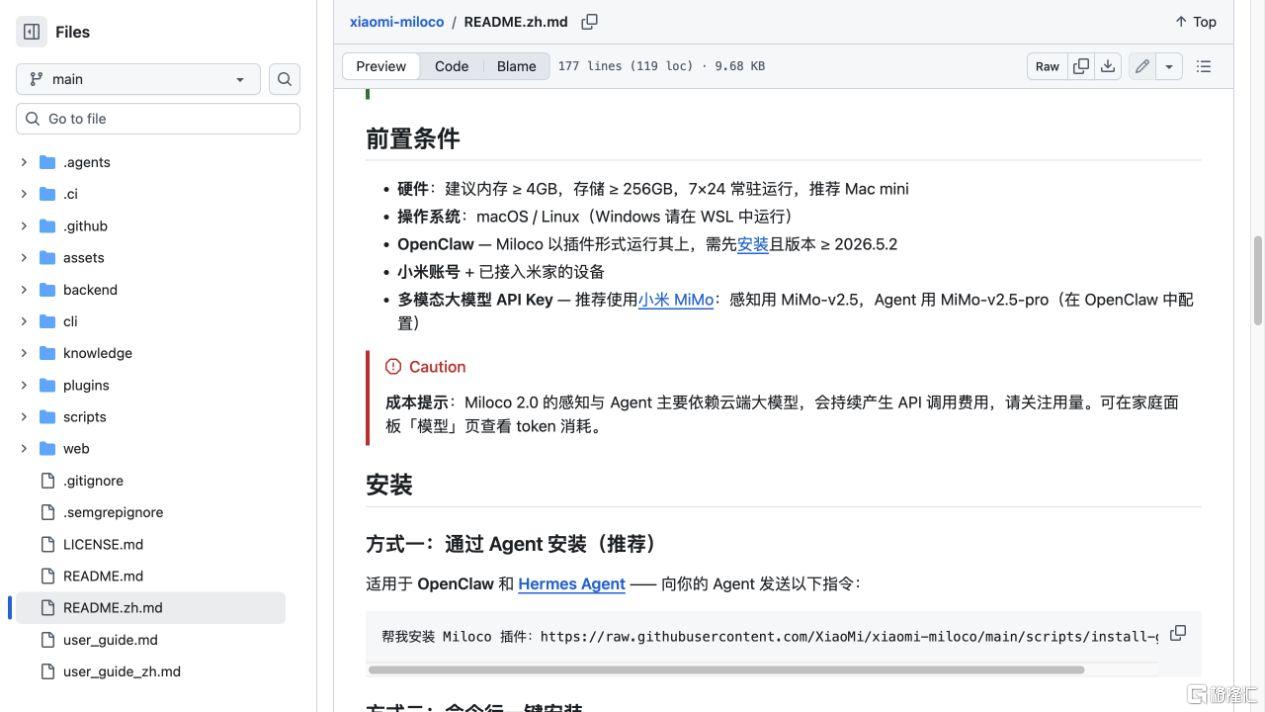This screenshot has height=712, width=1265.
Task: Switch to the Blame tab
Action: [517, 66]
